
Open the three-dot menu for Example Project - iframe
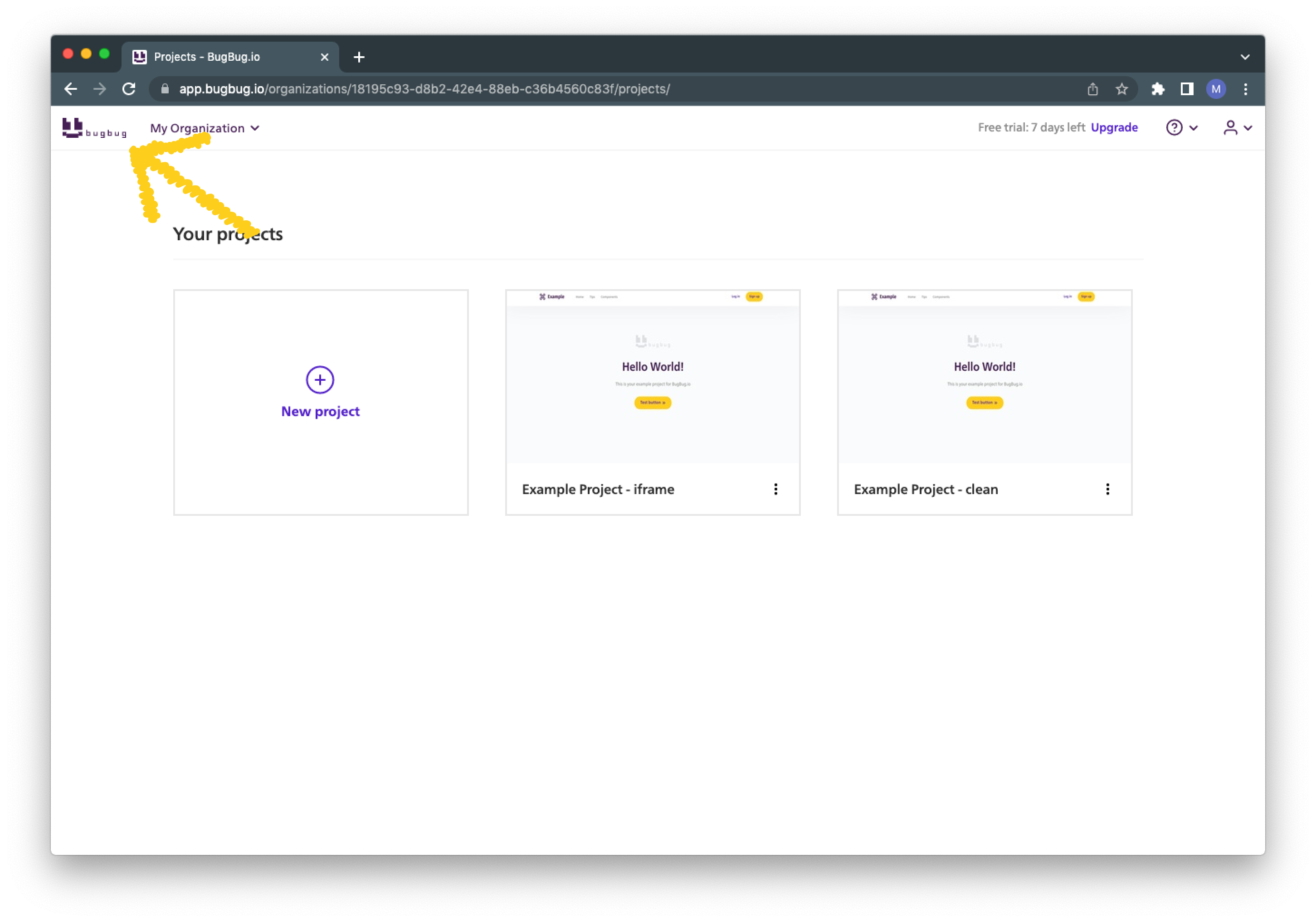click(x=775, y=489)
